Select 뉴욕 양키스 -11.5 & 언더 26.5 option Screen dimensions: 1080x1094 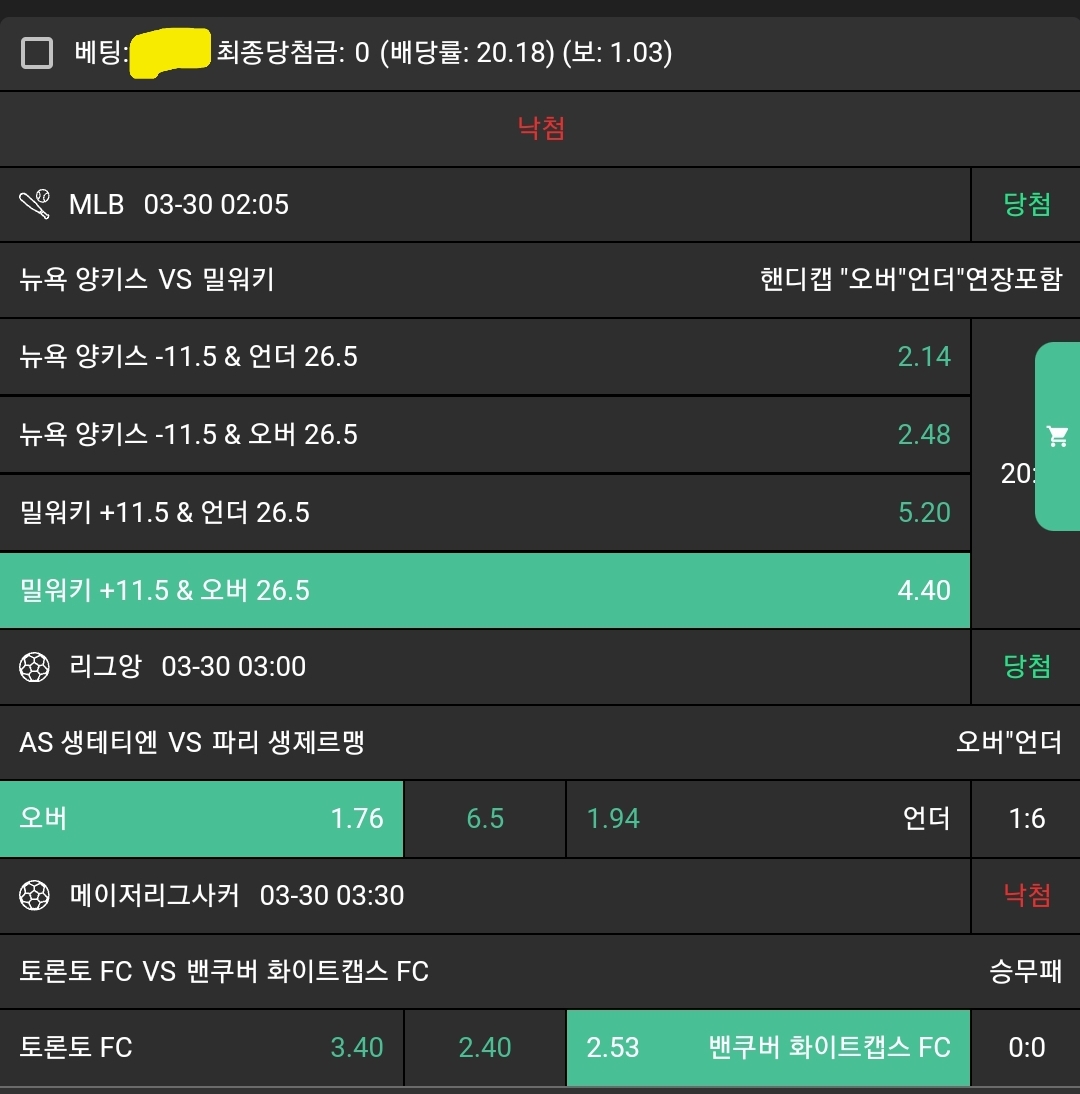[x=485, y=357]
